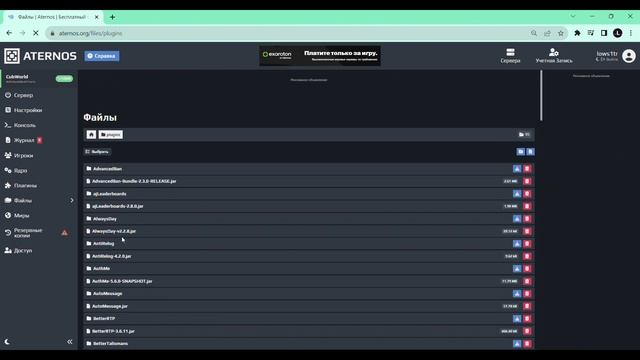Image resolution: width=640 pixels, height=360 pixels.
Task: Open AuthMe-5.6.0-SNAPSHOT.jar file
Action: 122,281
